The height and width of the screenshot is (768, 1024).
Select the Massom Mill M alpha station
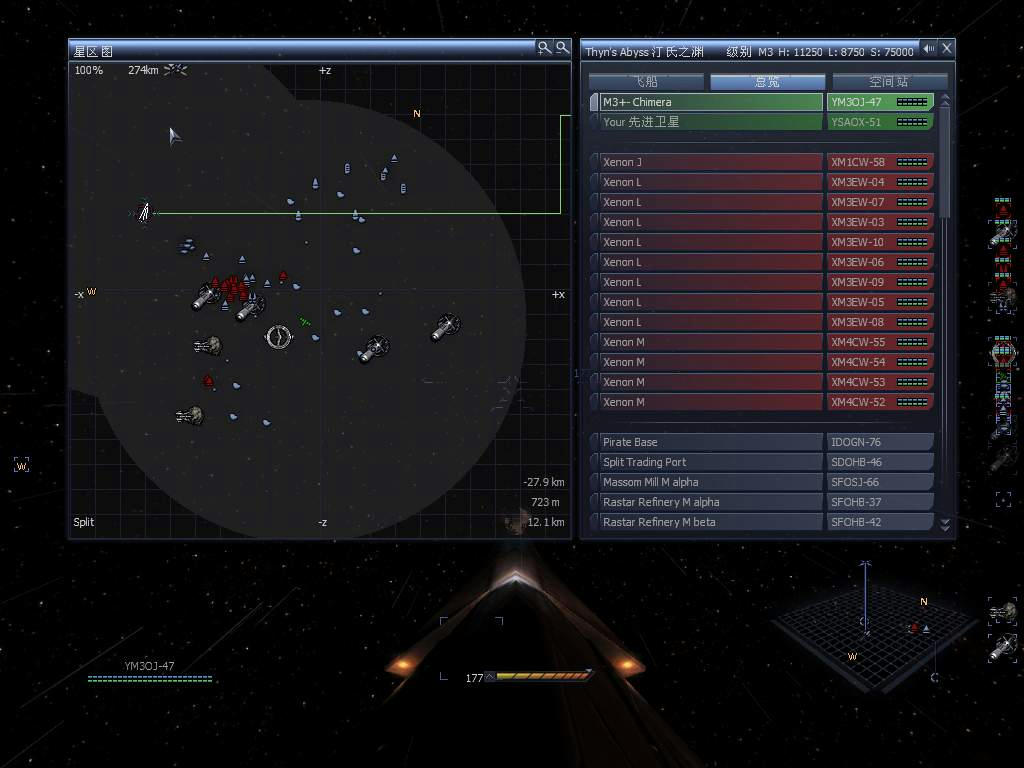[761, 482]
